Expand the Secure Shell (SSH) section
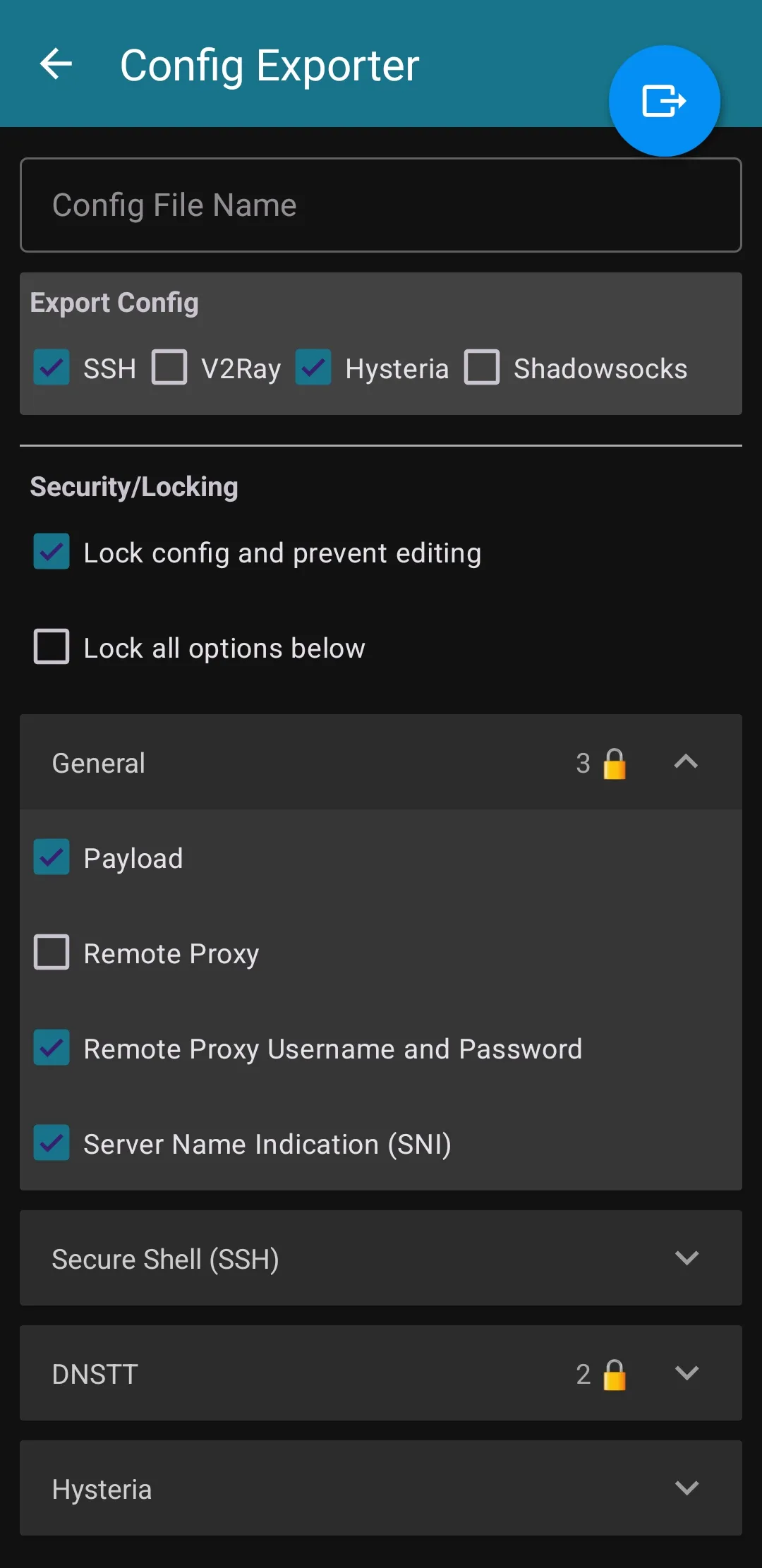 click(685, 1259)
